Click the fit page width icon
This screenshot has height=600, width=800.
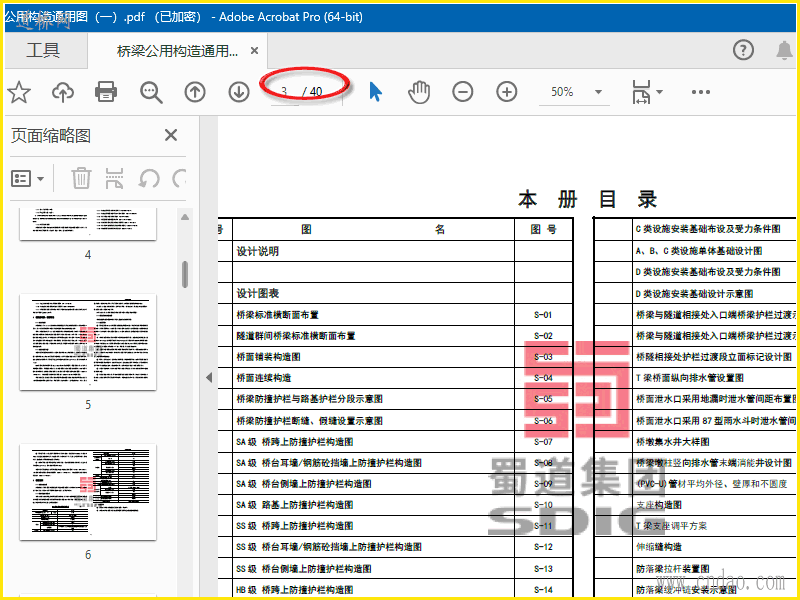[641, 92]
